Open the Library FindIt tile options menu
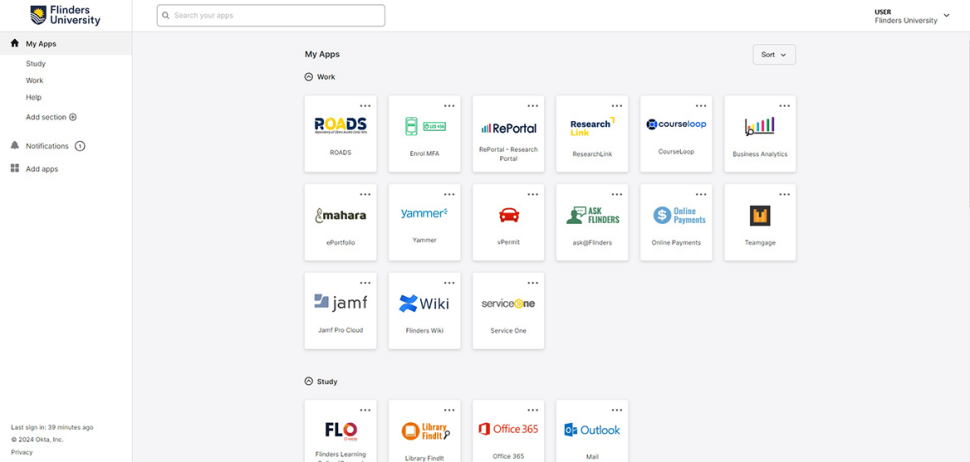970x462 pixels. (449, 410)
